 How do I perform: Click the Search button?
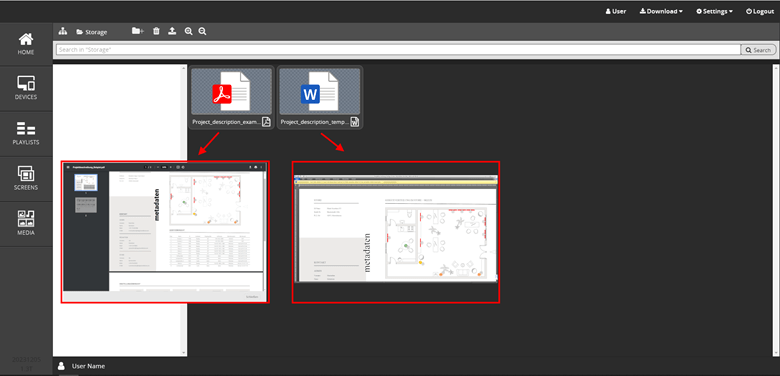click(758, 50)
